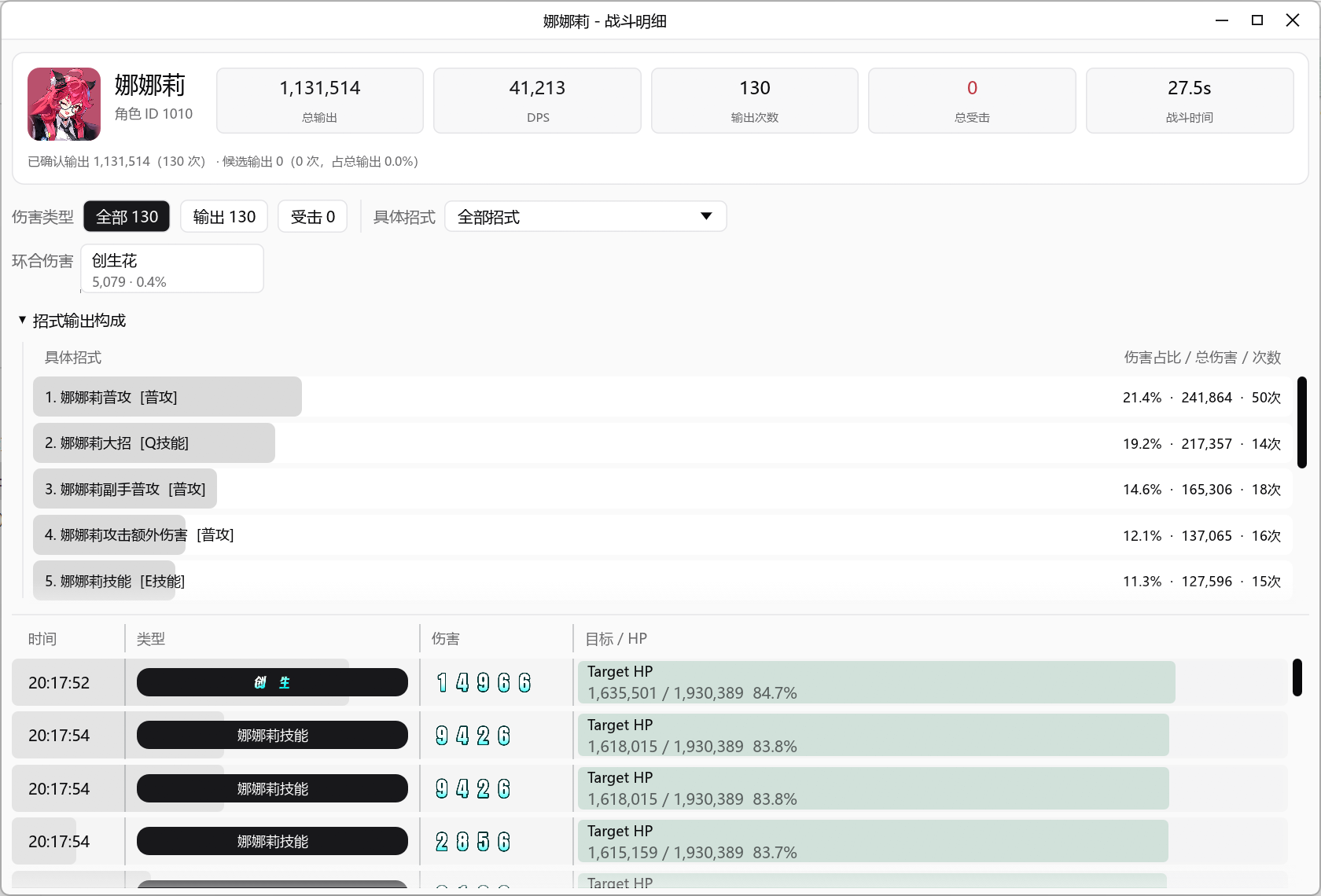Viewport: 1321px width, 896px height.
Task: Click the 时间 column header
Action: 42,639
